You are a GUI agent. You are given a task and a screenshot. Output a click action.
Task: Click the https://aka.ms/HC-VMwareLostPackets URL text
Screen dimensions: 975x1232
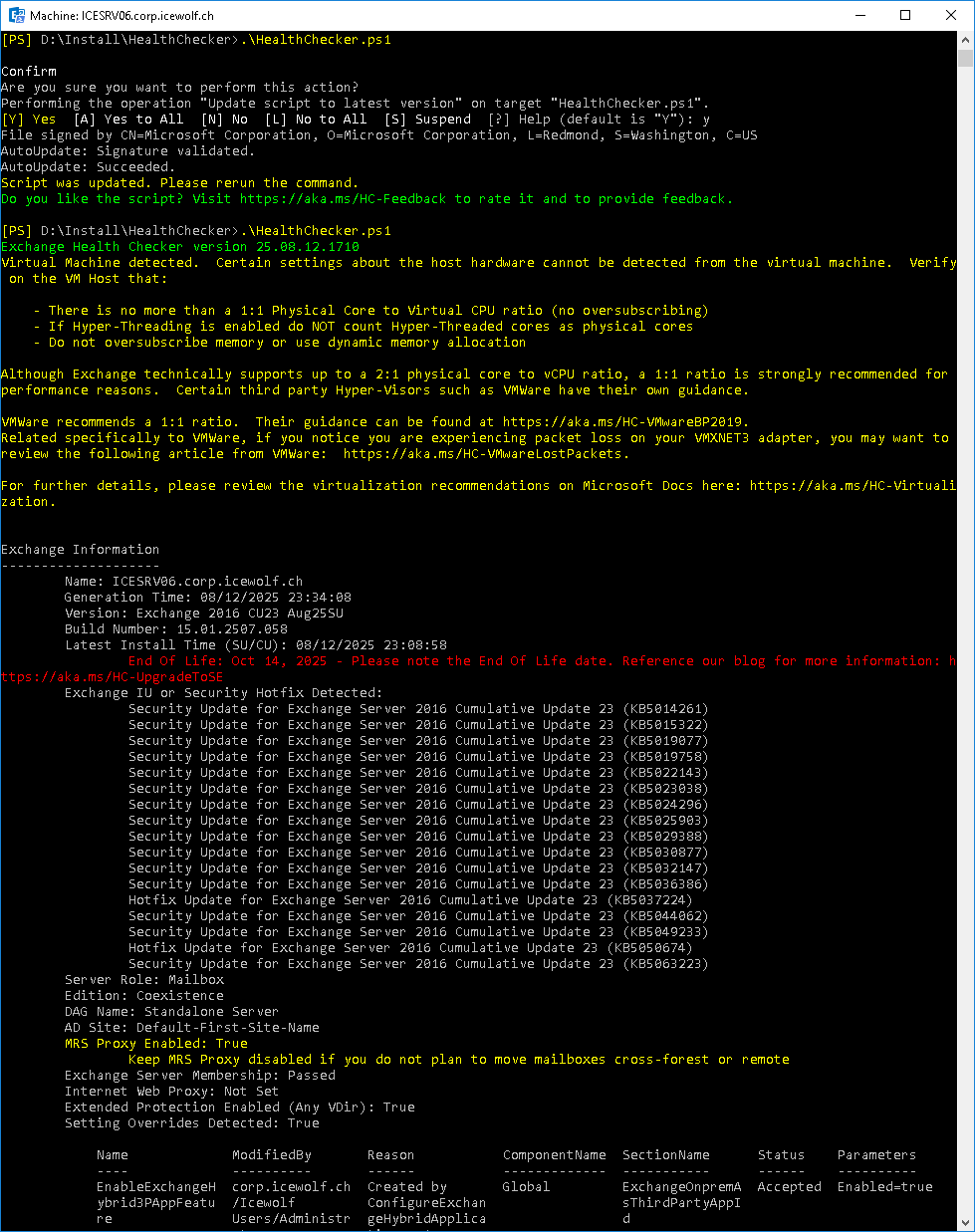click(484, 454)
